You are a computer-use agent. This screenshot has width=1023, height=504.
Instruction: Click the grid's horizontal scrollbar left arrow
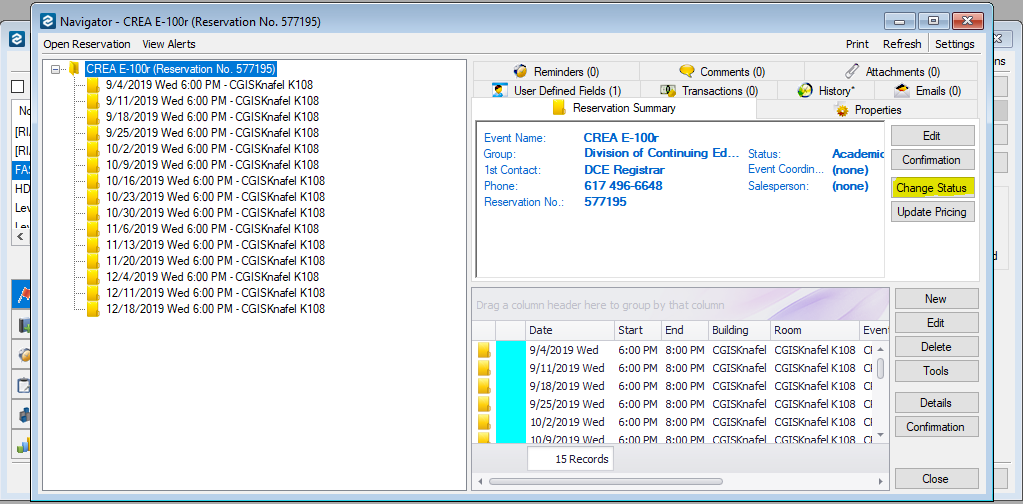coord(480,482)
